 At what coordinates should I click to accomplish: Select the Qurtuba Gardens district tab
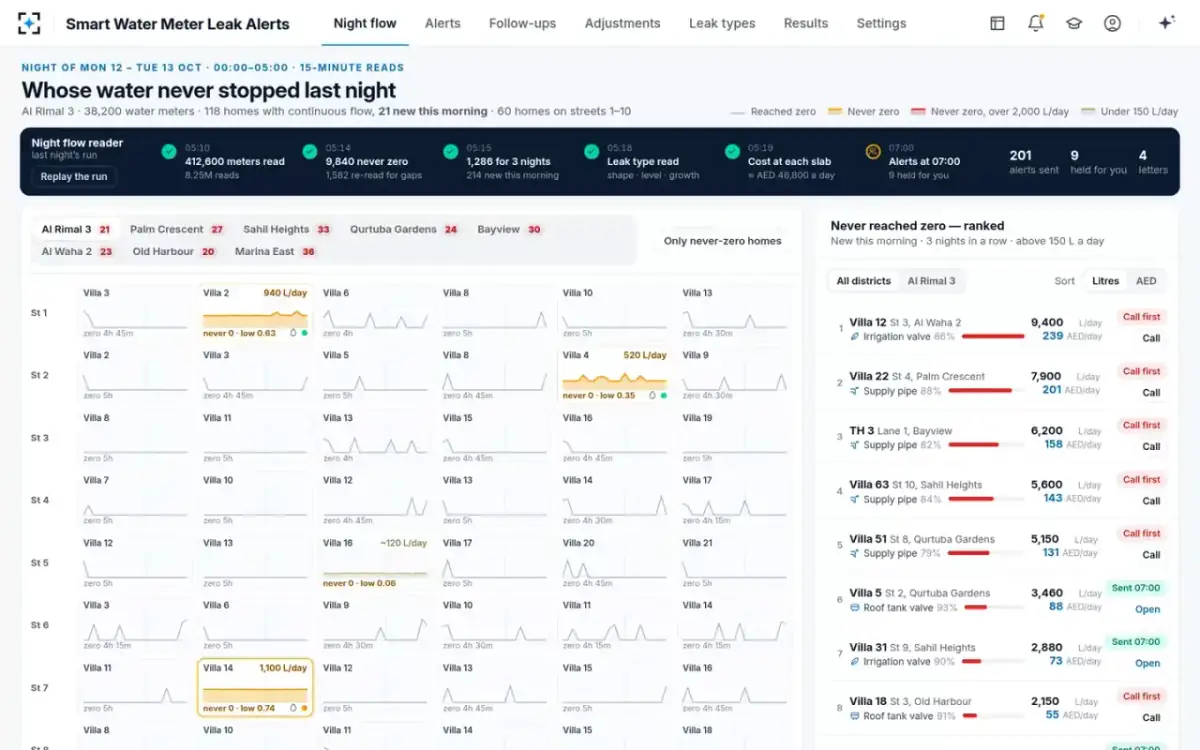404,229
